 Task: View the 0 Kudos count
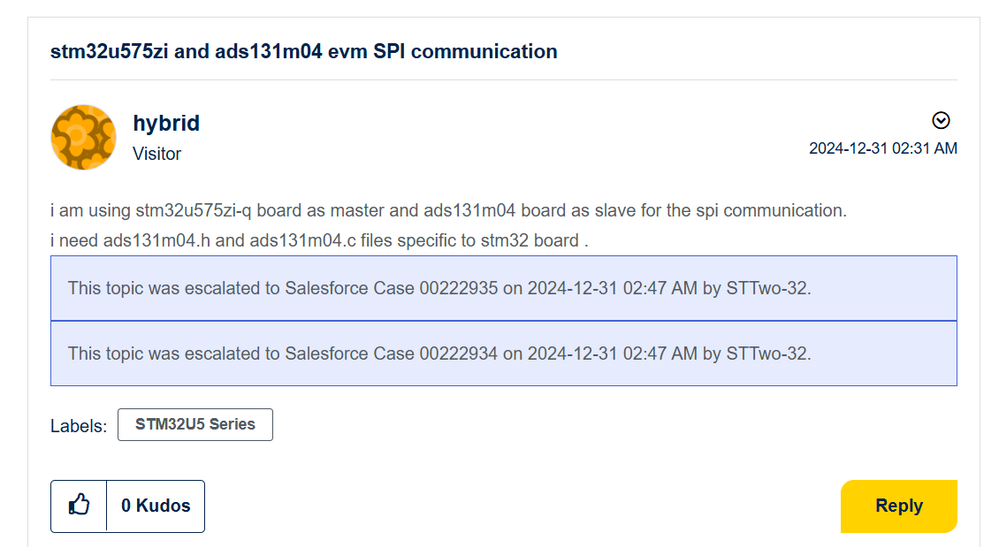(x=155, y=506)
